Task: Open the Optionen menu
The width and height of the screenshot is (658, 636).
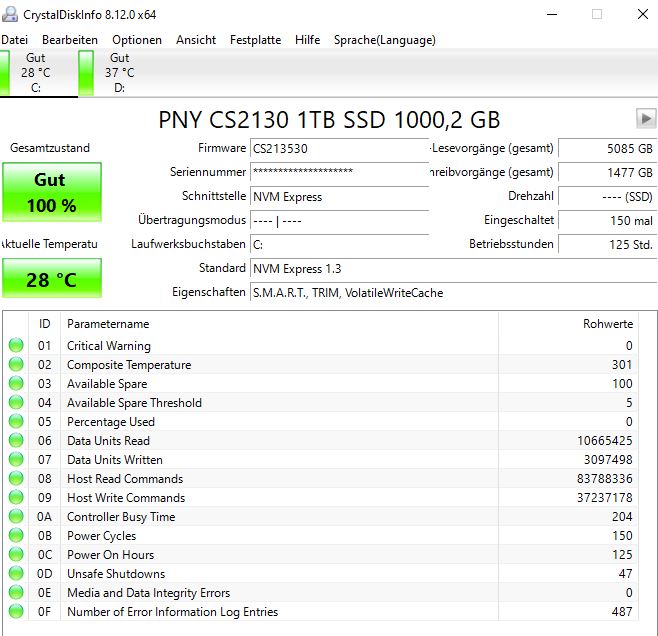Action: pyautogui.click(x=137, y=40)
